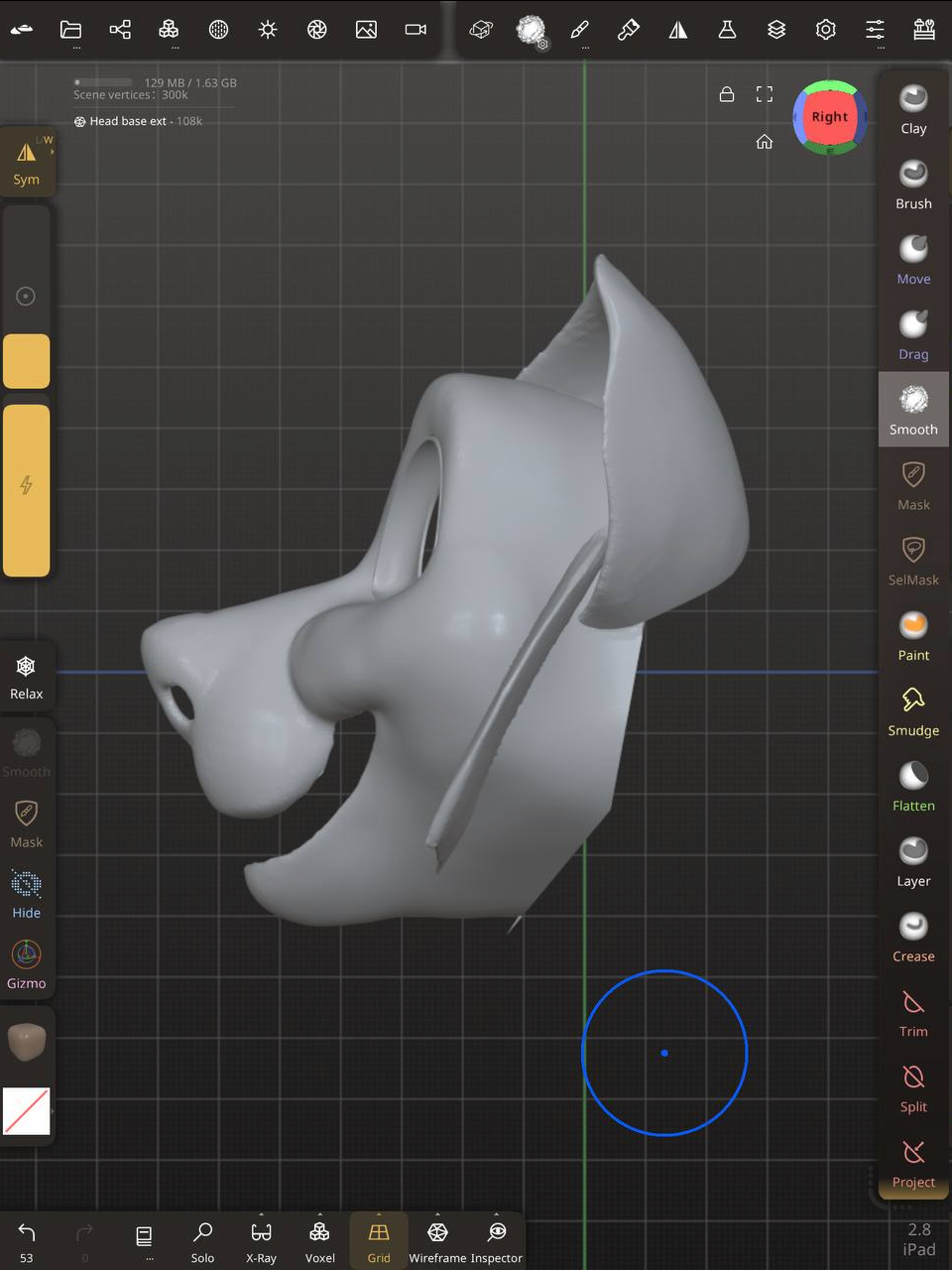Image resolution: width=952 pixels, height=1270 pixels.
Task: Undo the last action
Action: (27, 1233)
